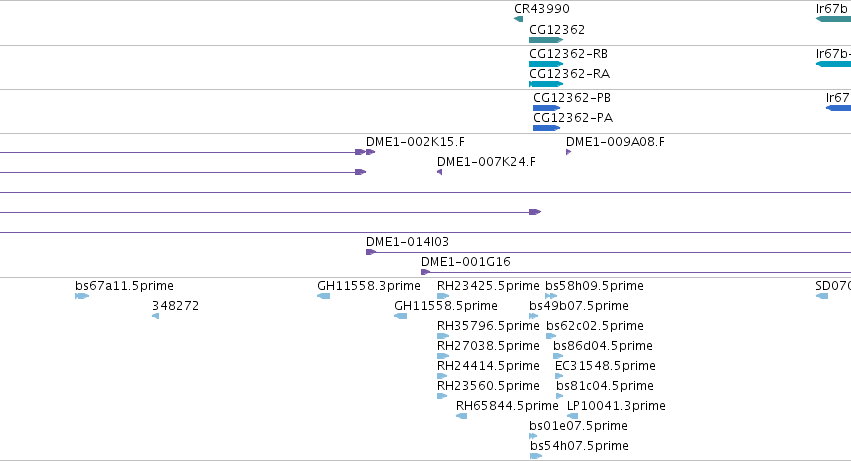The image size is (851, 461).
Task: Select the CR43990 gene arrow glyph
Action: pyautogui.click(x=518, y=19)
